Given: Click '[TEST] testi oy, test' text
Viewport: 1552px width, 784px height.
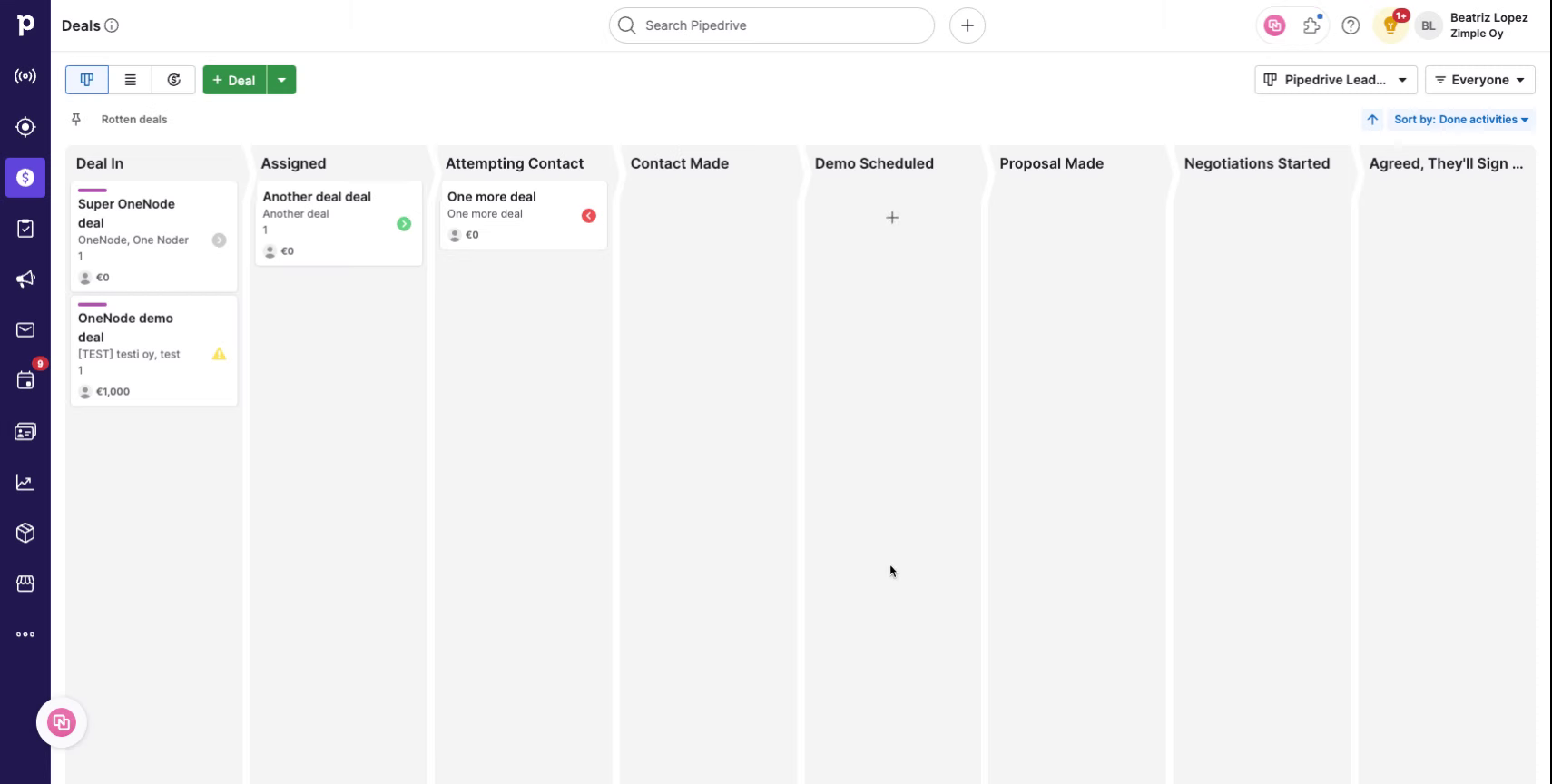Looking at the screenshot, I should pyautogui.click(x=129, y=355).
